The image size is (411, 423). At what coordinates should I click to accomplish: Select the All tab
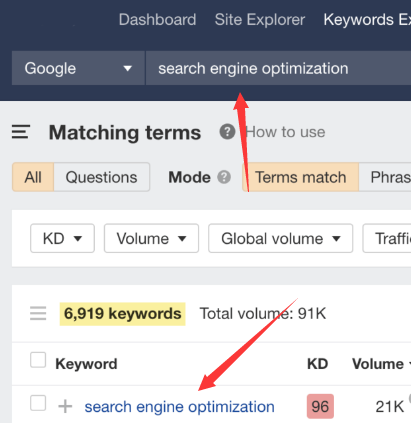point(33,177)
